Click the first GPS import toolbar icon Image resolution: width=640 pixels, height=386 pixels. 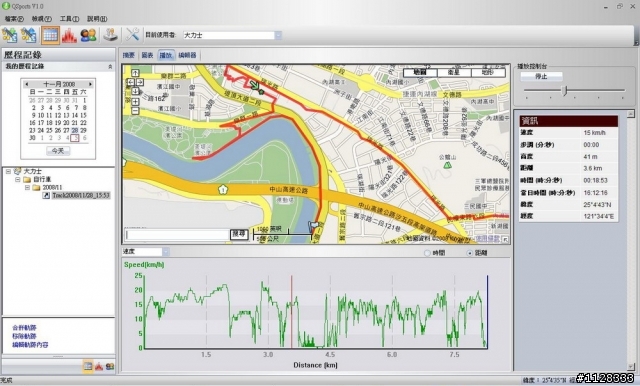pyautogui.click(x=9, y=35)
